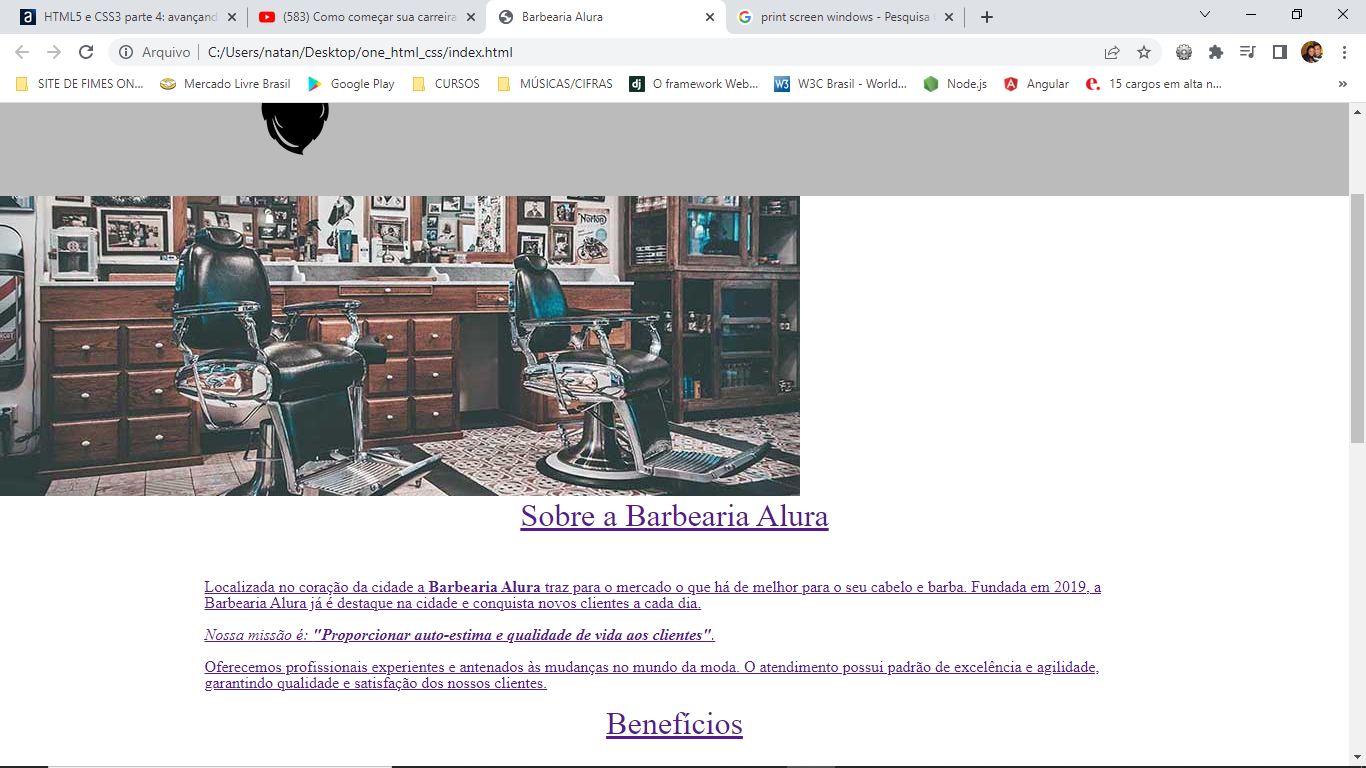Close the YouTube Como começar tab
The width and height of the screenshot is (1366, 768).
coord(471,17)
